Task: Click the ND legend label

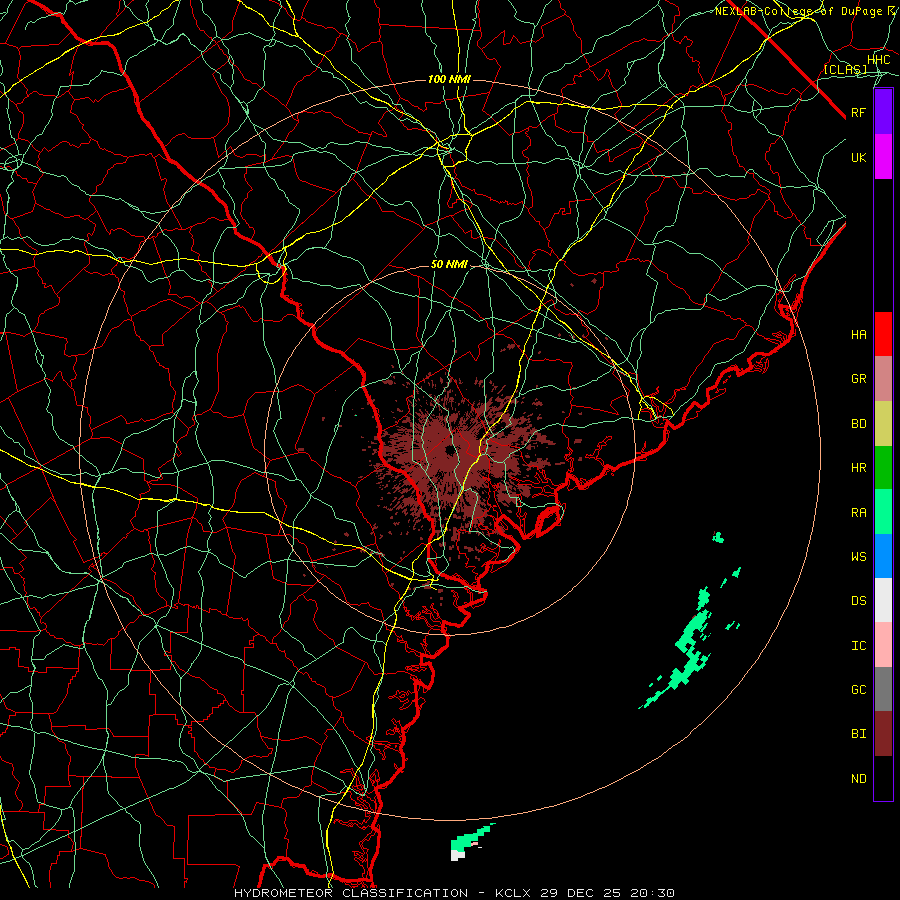Action: click(859, 779)
